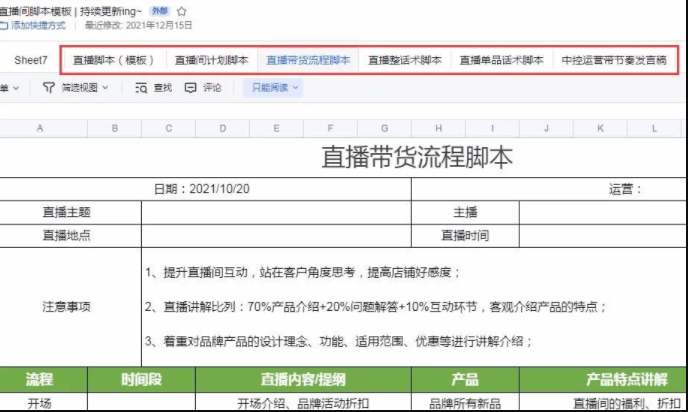Image resolution: width=688 pixels, height=412 pixels.
Task: Click the empty 主播 value cell
Action: pos(602,212)
